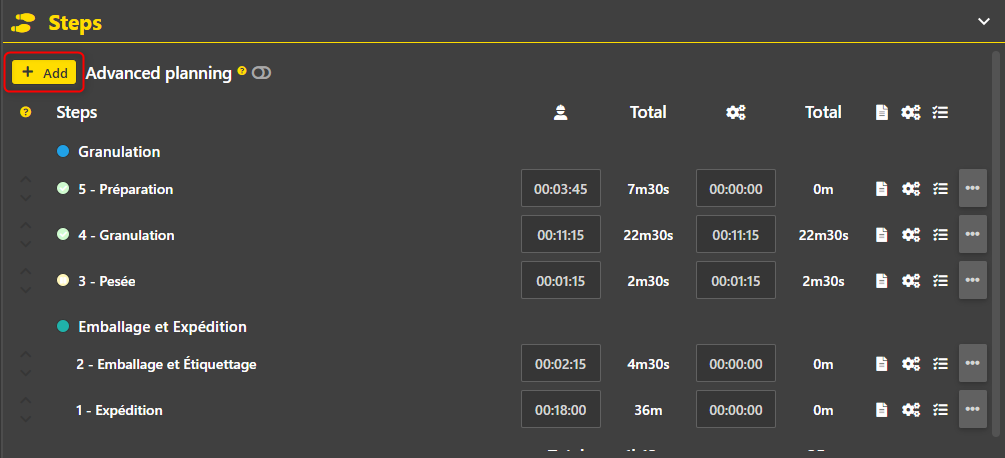Open machine gears icon for 4 - Granulation
Screen dimensions: 1005x458
(911, 234)
